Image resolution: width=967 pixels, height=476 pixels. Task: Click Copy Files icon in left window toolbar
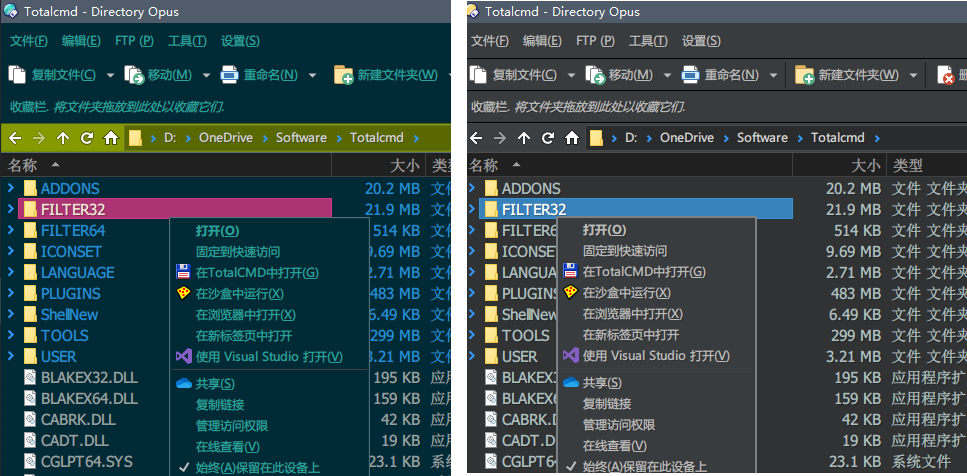click(17, 75)
